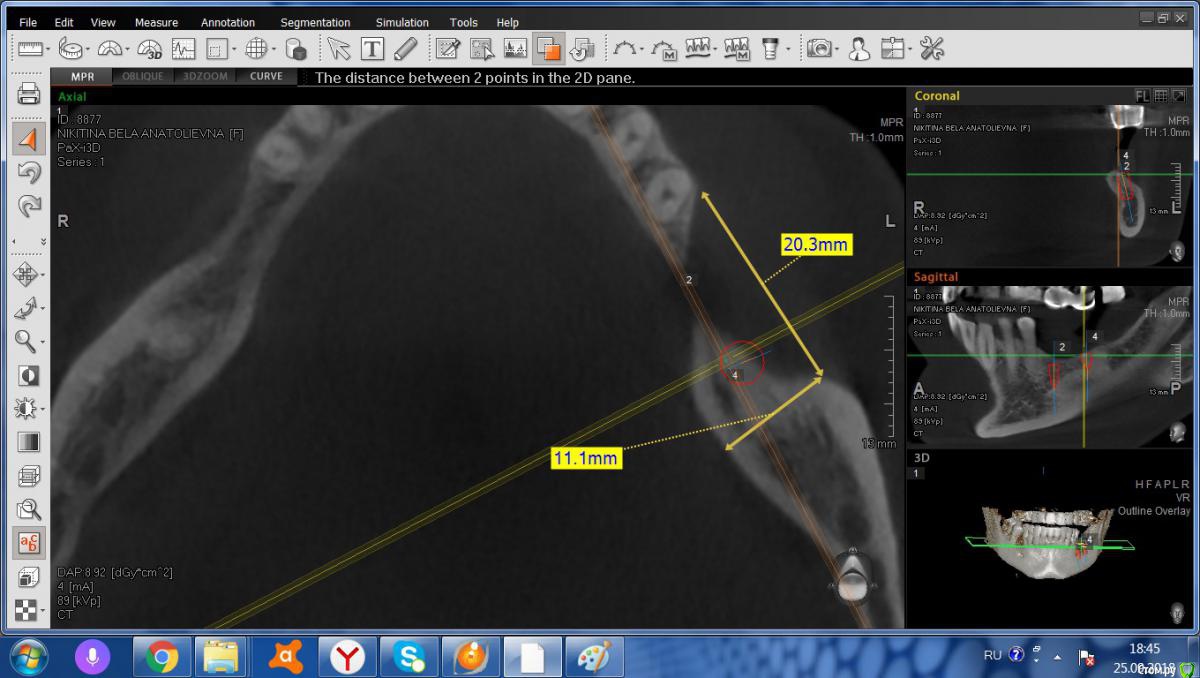This screenshot has height=678, width=1200.
Task: Switch to the CURVE tab
Action: coord(266,76)
